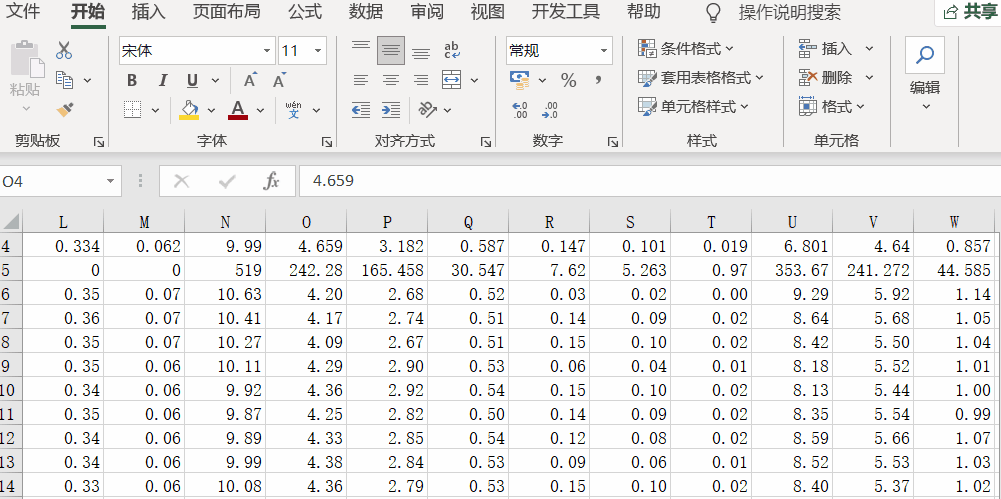Click formula bar showing 4.659
The image size is (1001, 499).
coord(650,182)
